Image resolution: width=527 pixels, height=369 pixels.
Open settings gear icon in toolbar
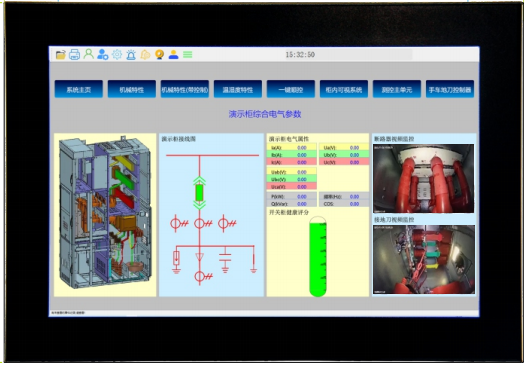[x=117, y=54]
